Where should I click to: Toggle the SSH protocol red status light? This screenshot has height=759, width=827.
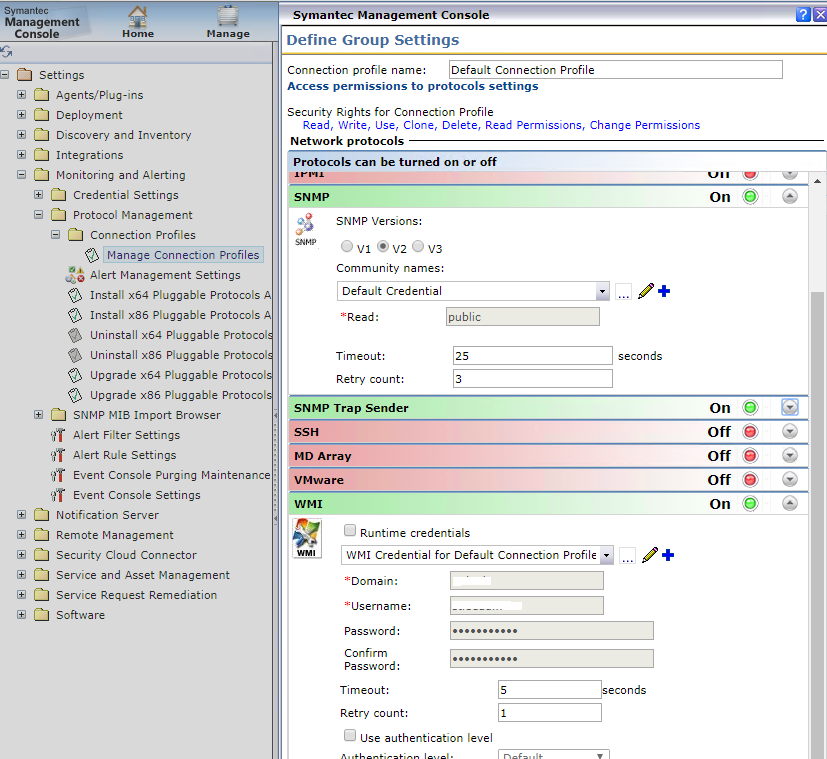(750, 432)
